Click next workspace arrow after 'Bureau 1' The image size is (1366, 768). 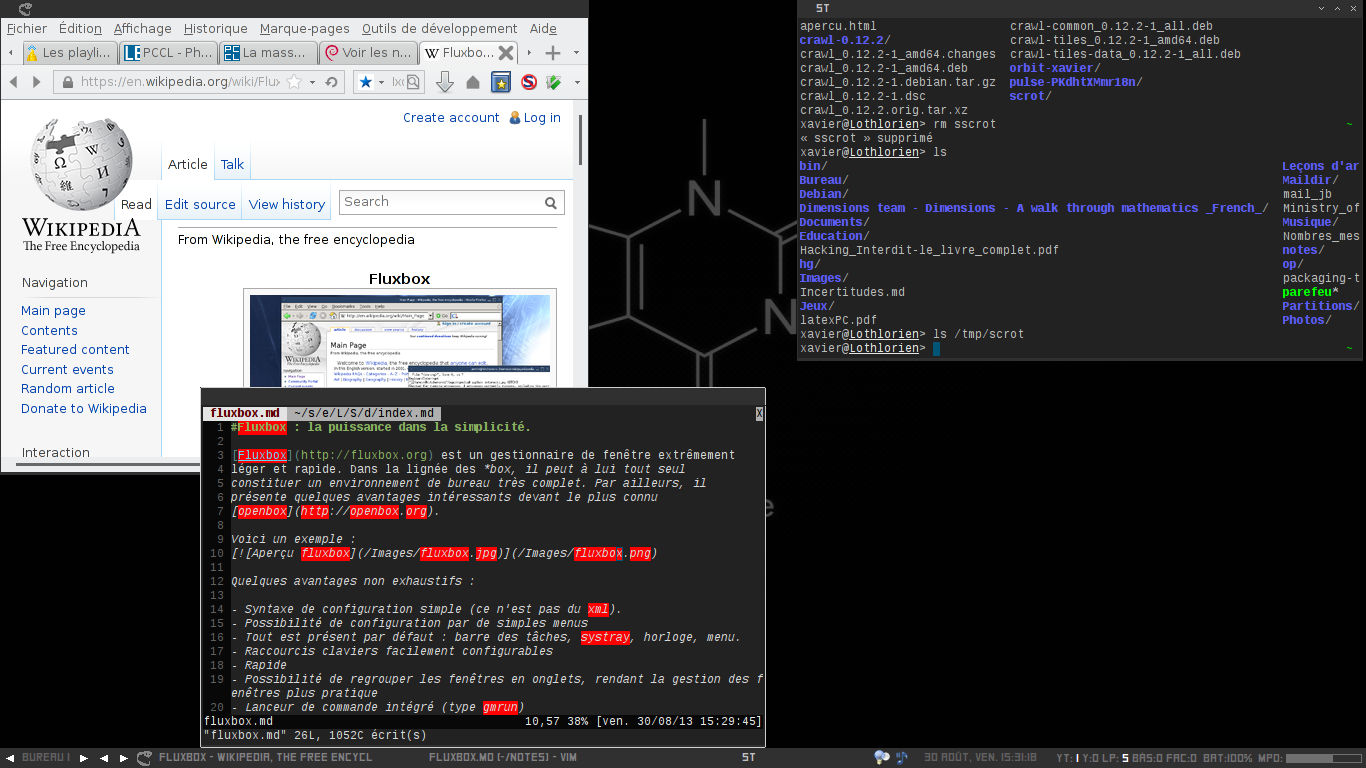(x=85, y=757)
